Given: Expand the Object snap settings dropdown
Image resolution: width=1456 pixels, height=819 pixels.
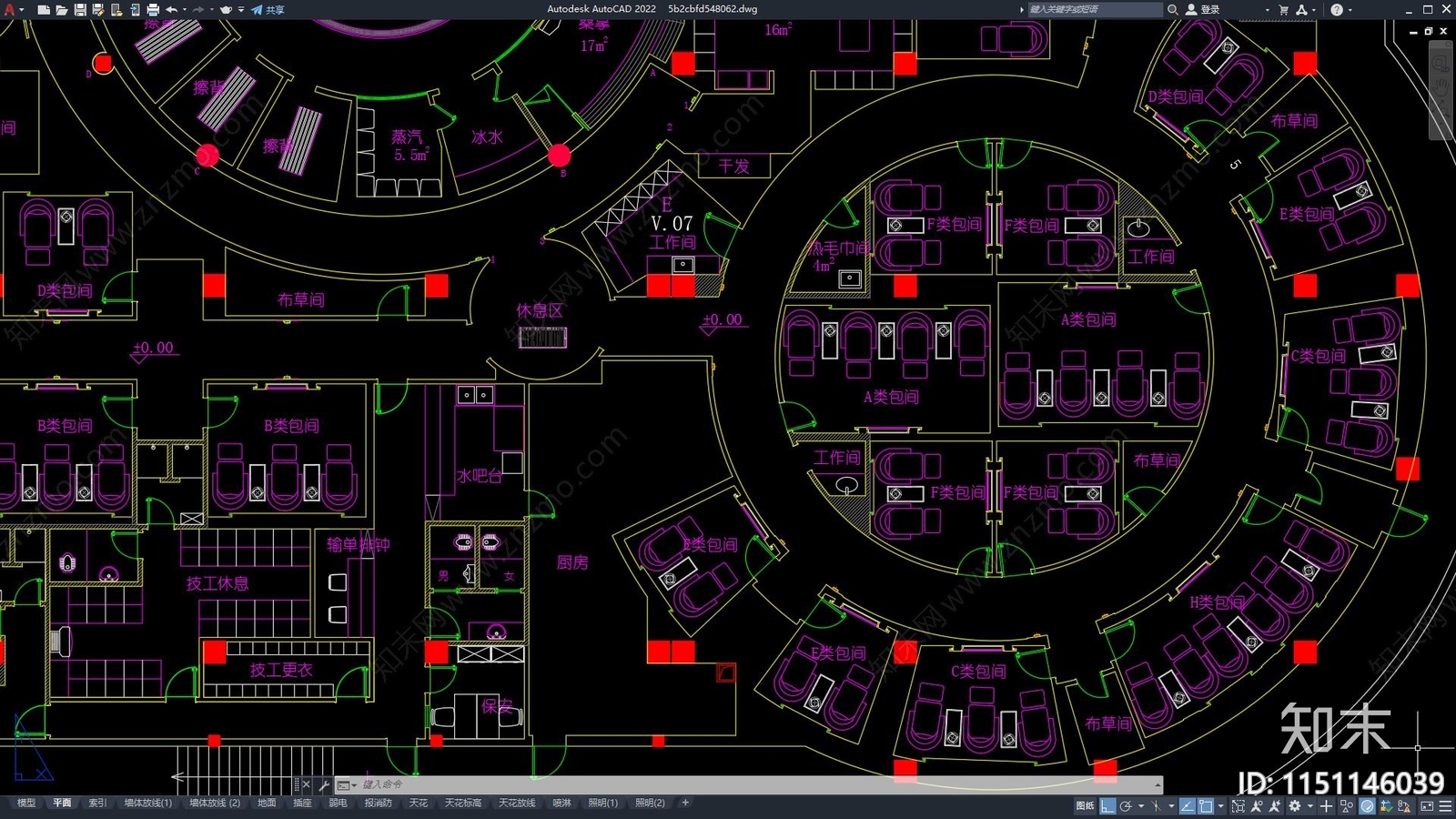Looking at the screenshot, I should click(x=1220, y=805).
